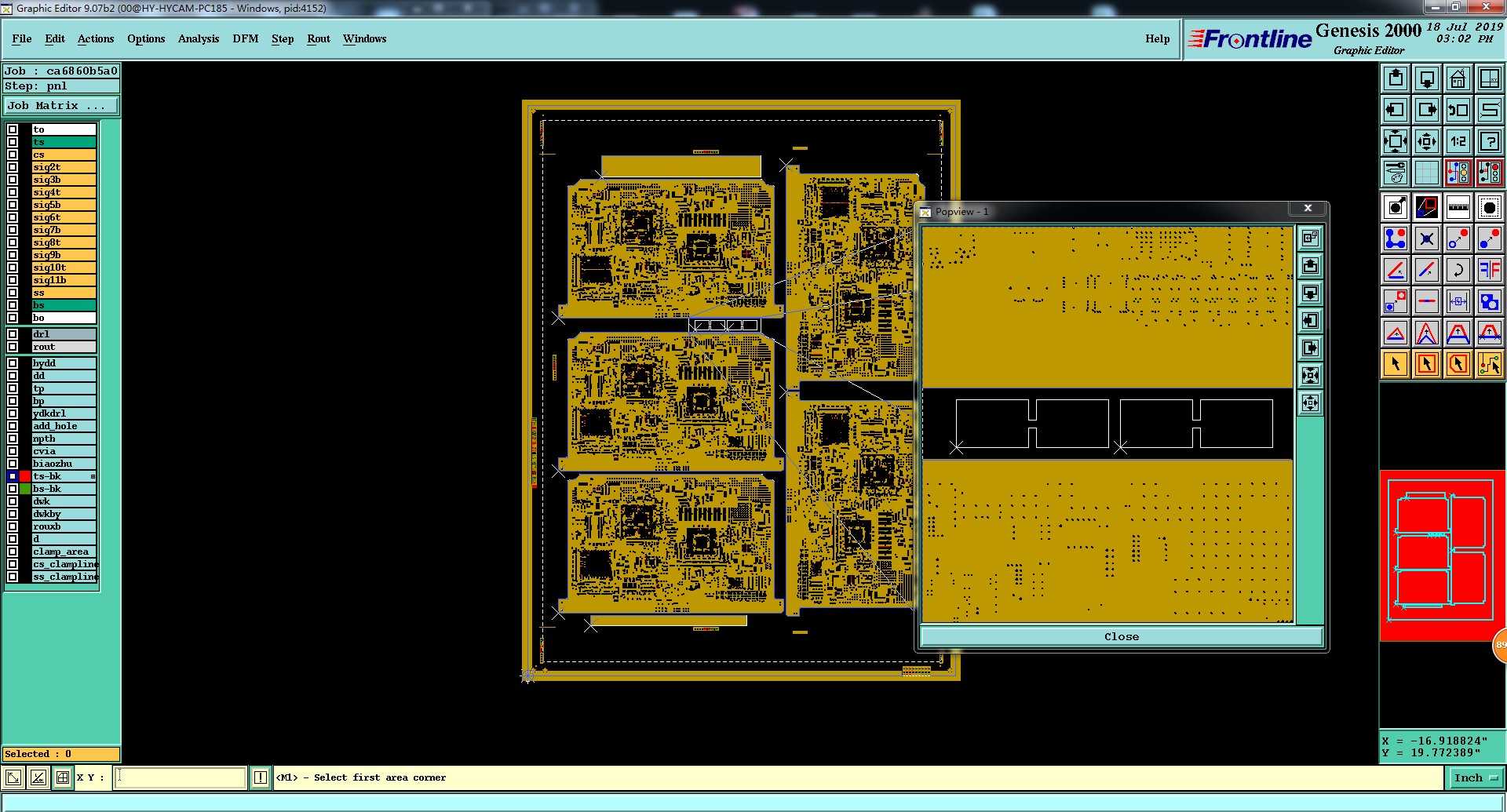Click the Close button in Popview

click(1122, 637)
